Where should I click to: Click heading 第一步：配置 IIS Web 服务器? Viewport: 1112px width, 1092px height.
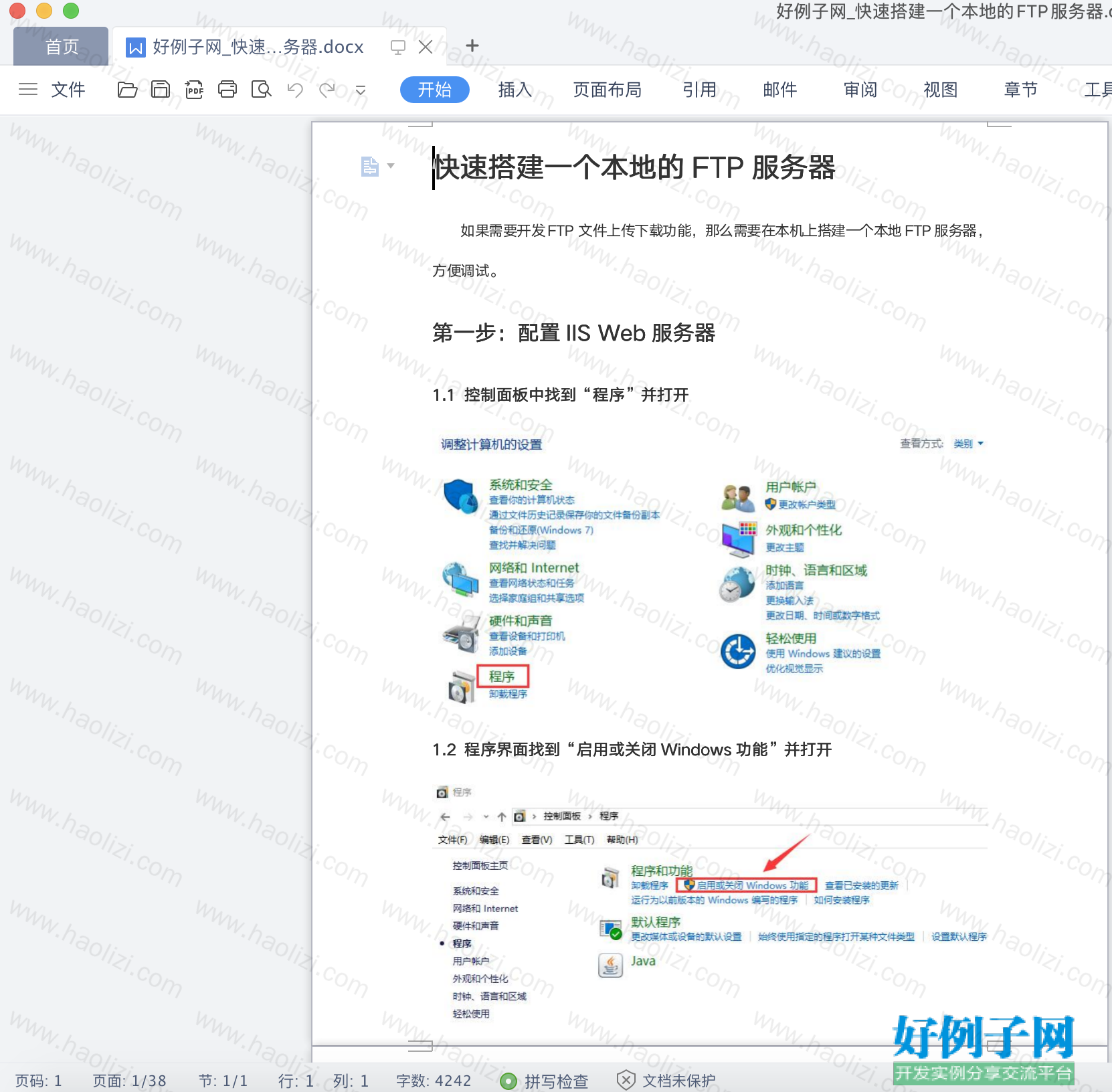tap(574, 333)
